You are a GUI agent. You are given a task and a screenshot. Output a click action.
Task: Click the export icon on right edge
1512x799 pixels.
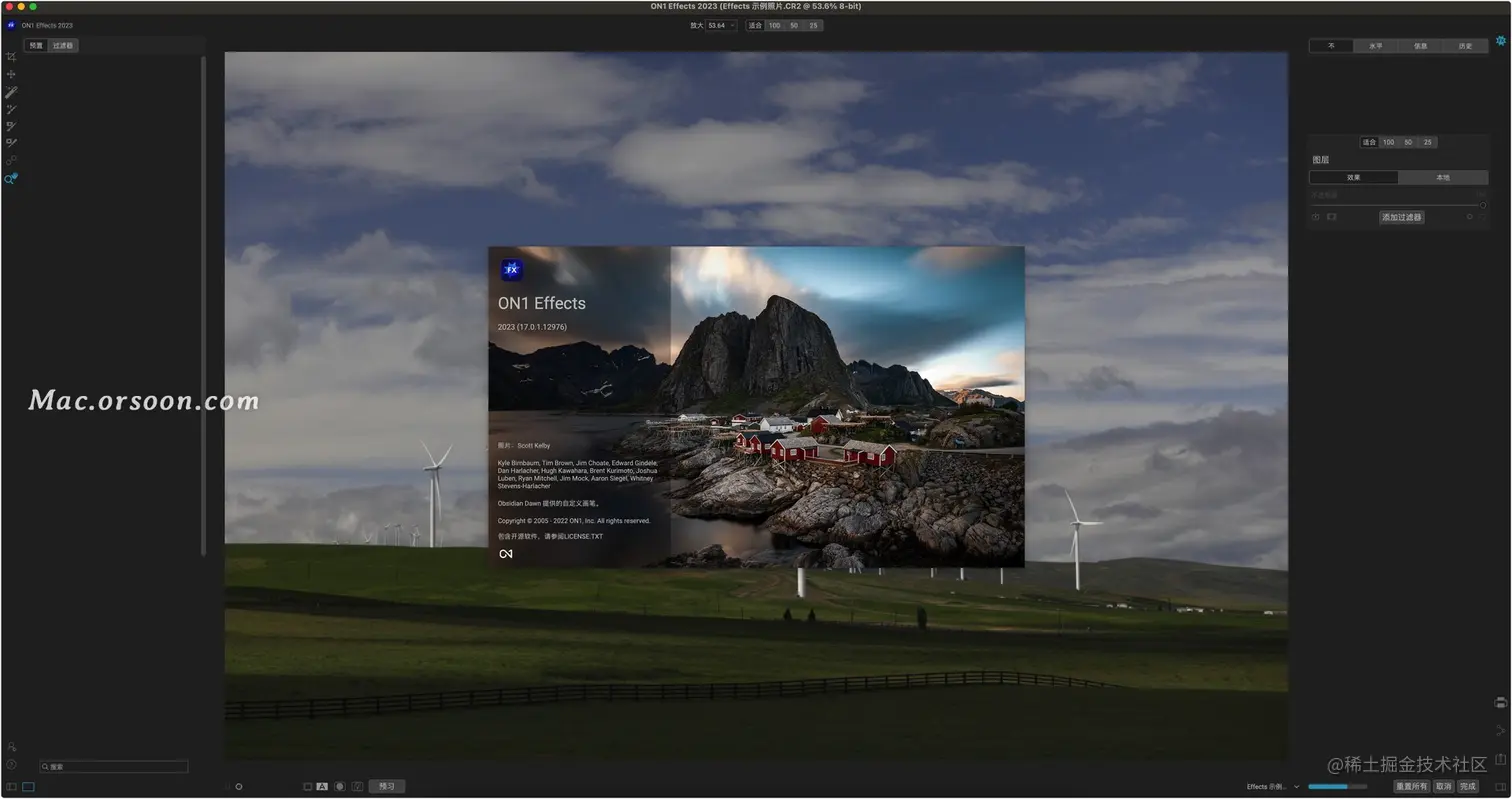click(1500, 759)
